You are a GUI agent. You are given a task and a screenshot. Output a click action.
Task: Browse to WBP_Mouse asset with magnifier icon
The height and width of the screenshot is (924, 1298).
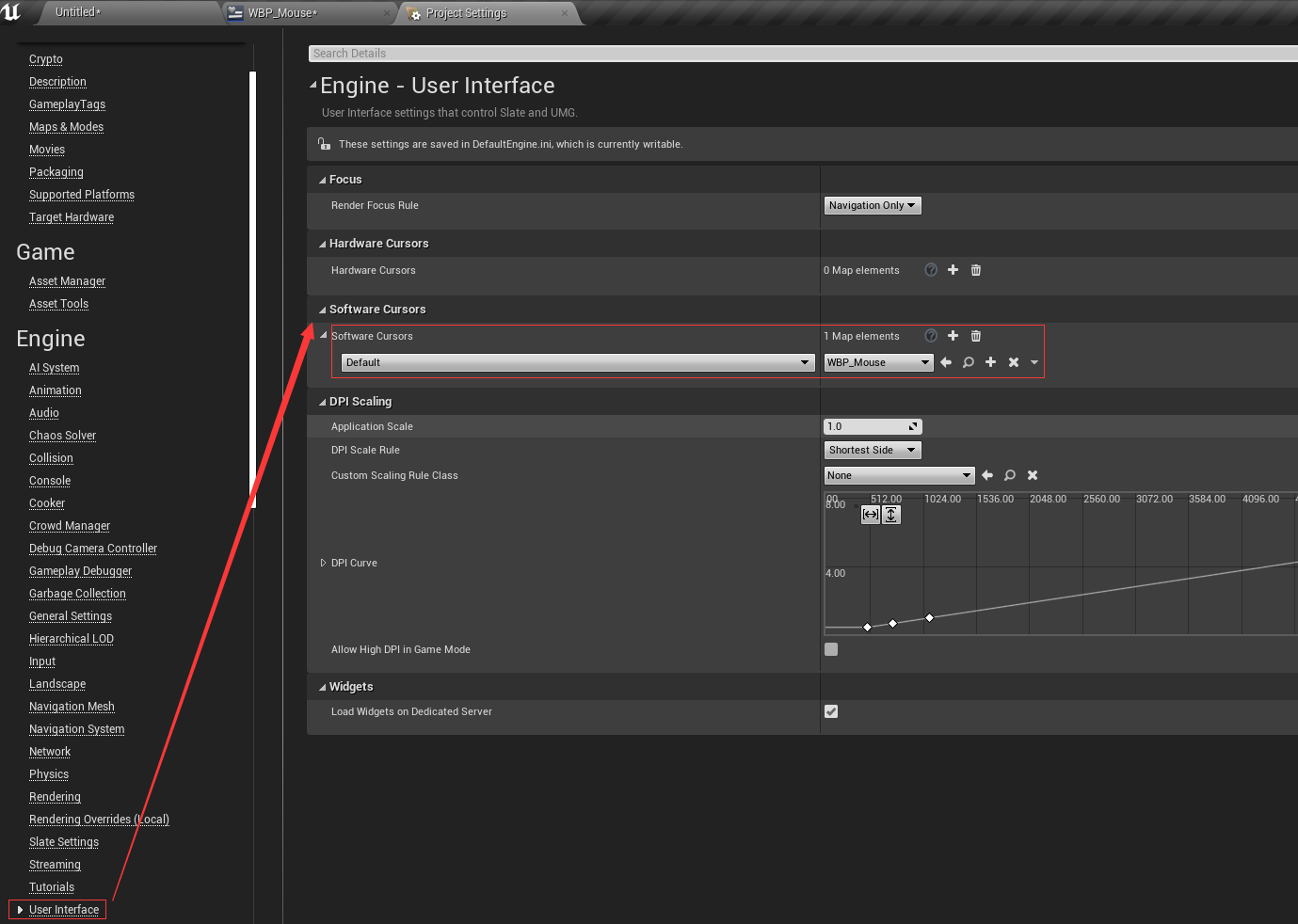(968, 362)
